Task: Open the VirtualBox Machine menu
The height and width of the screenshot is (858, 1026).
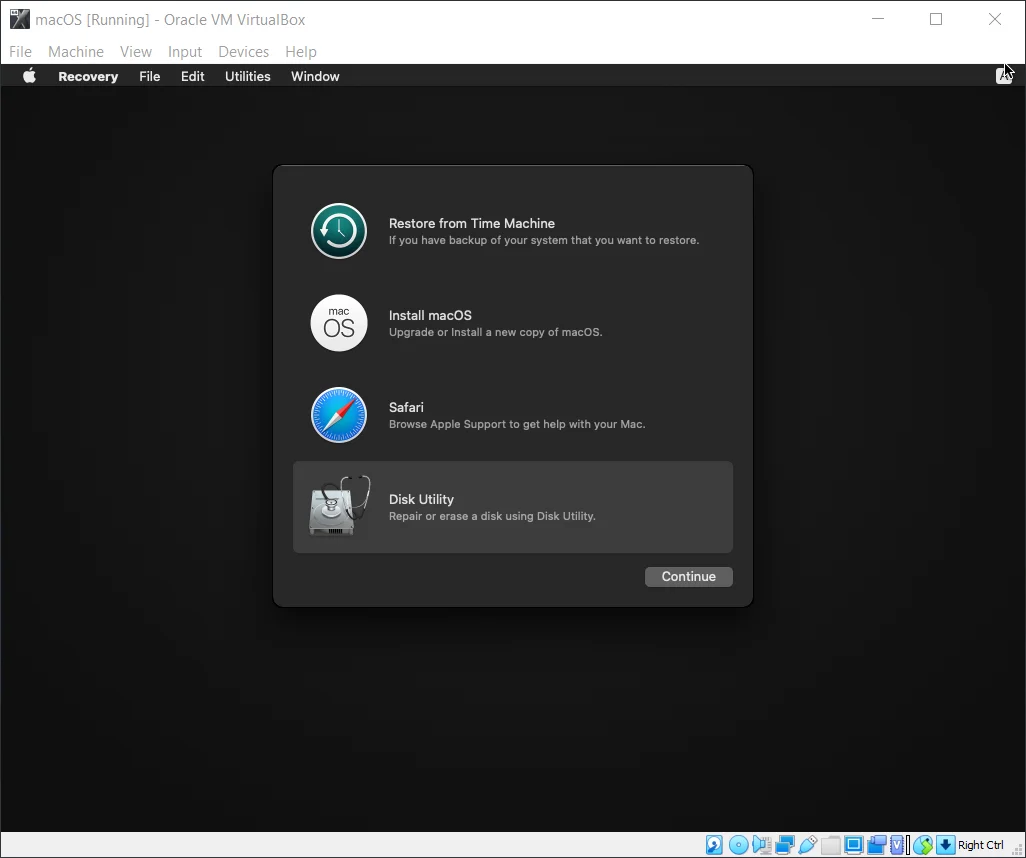Action: click(76, 52)
